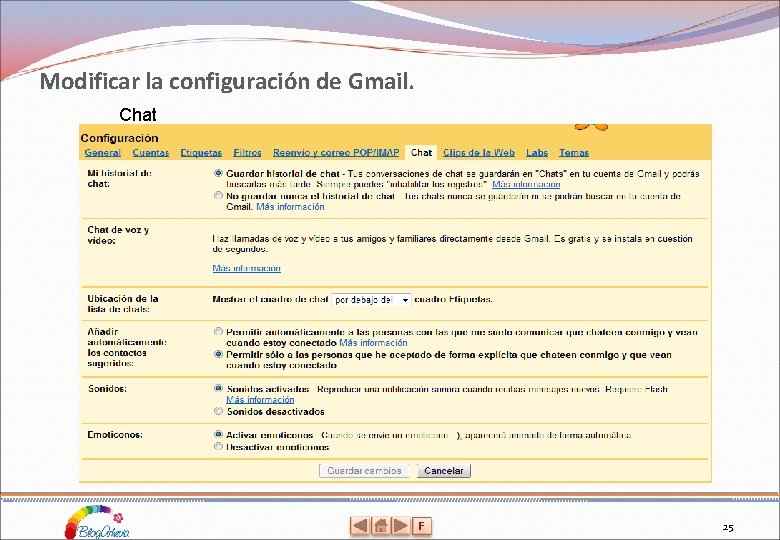Image resolution: width=780 pixels, height=540 pixels.
Task: Select Permitir automáticamente a las personas option
Action: (218, 332)
